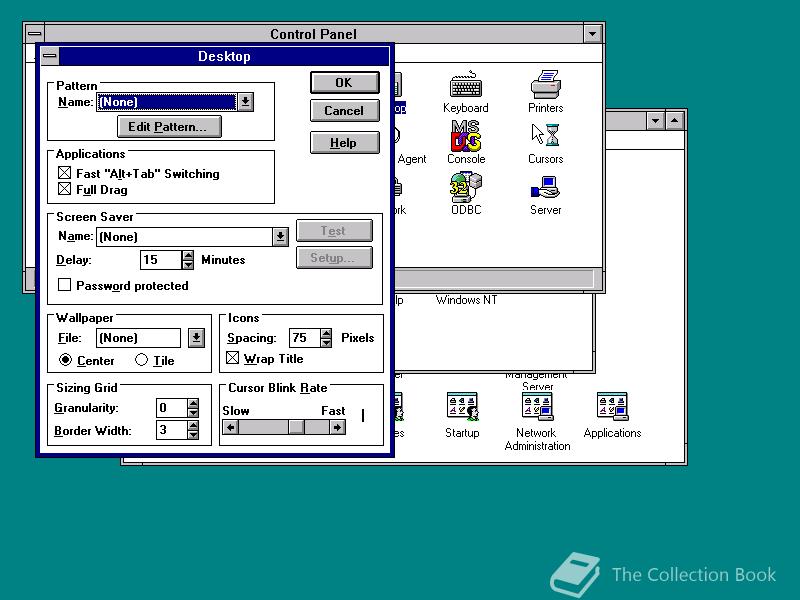Click the Delay minutes input field
The image size is (800, 600).
coord(161,260)
